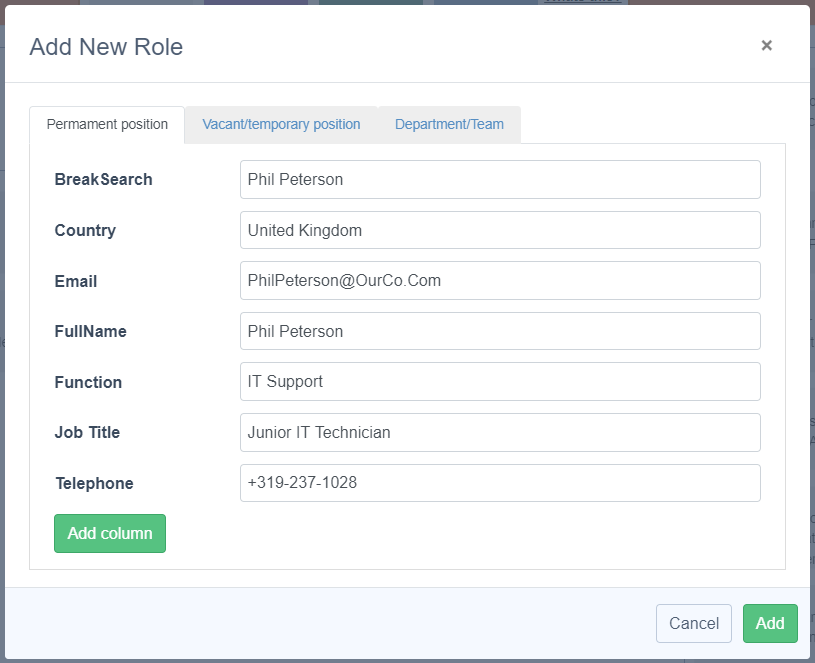Click the Country field label
Image resolution: width=815 pixels, height=663 pixels.
click(x=85, y=230)
